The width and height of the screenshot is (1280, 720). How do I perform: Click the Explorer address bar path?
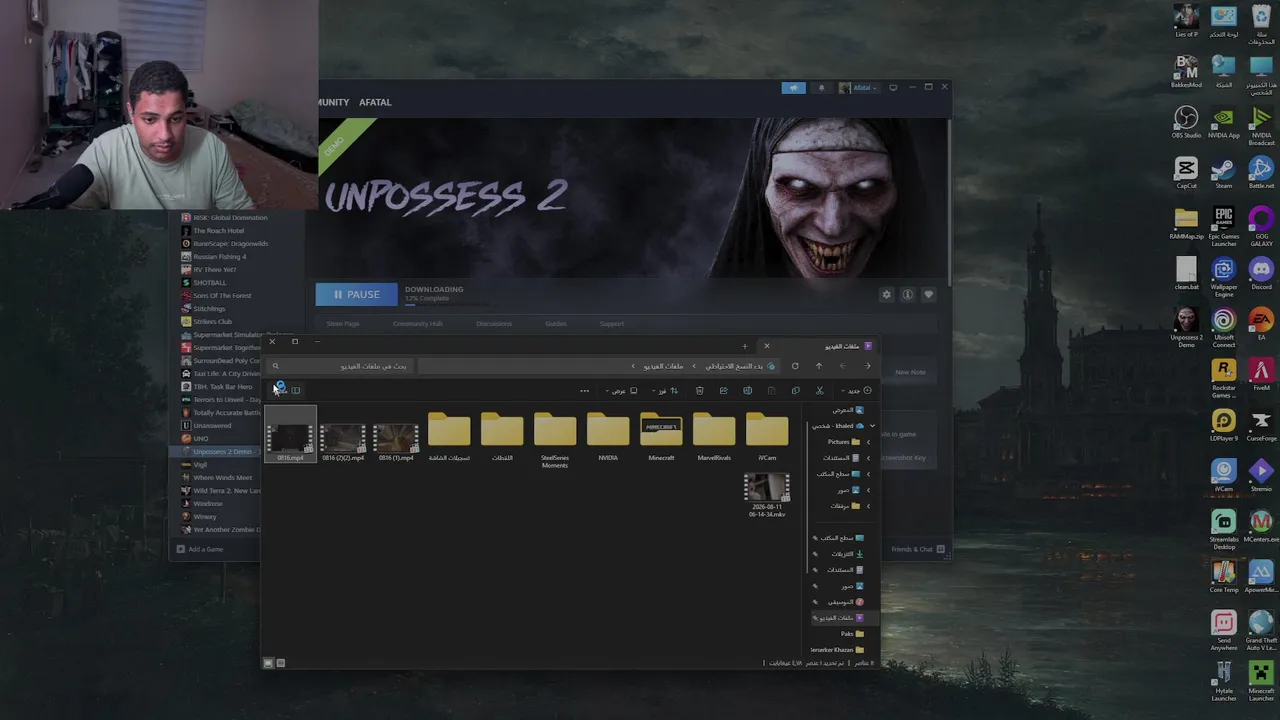click(x=597, y=366)
